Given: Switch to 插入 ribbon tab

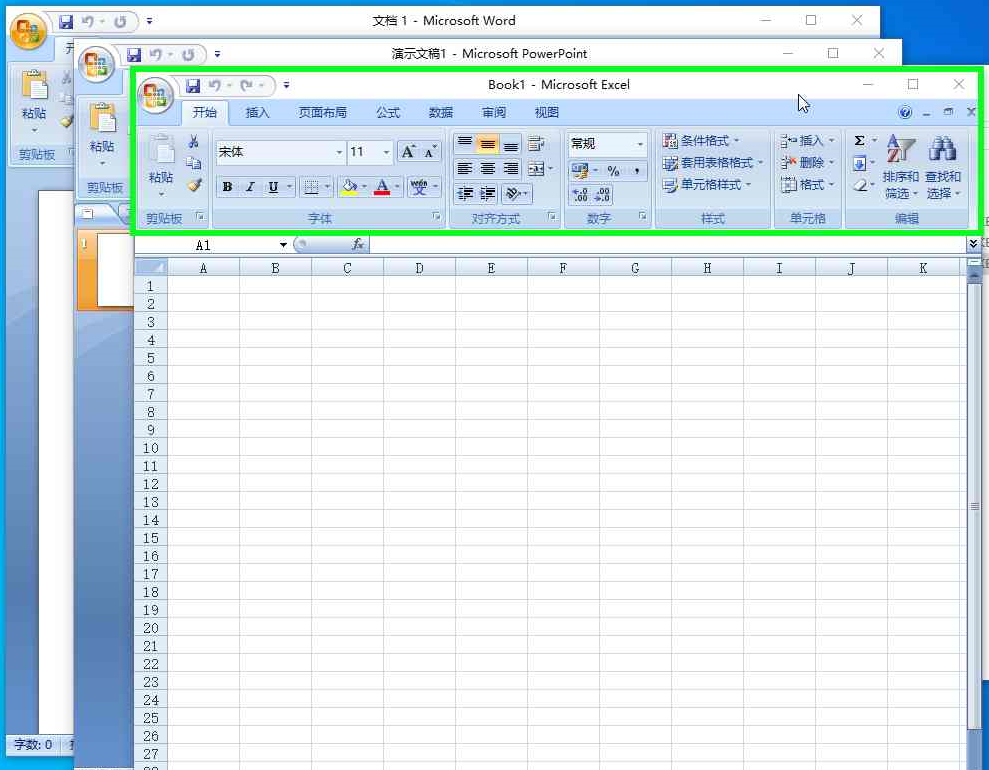Looking at the screenshot, I should [x=257, y=112].
